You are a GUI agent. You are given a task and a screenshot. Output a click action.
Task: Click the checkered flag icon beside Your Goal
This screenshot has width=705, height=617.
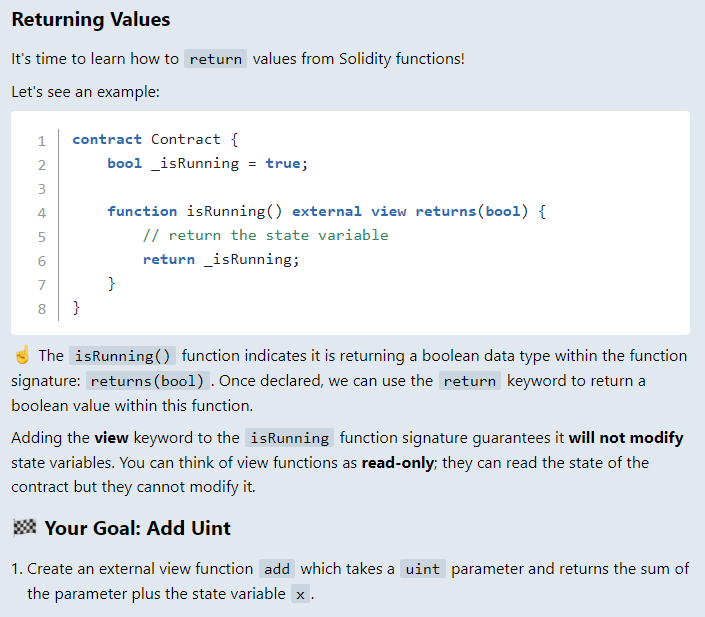(24, 528)
